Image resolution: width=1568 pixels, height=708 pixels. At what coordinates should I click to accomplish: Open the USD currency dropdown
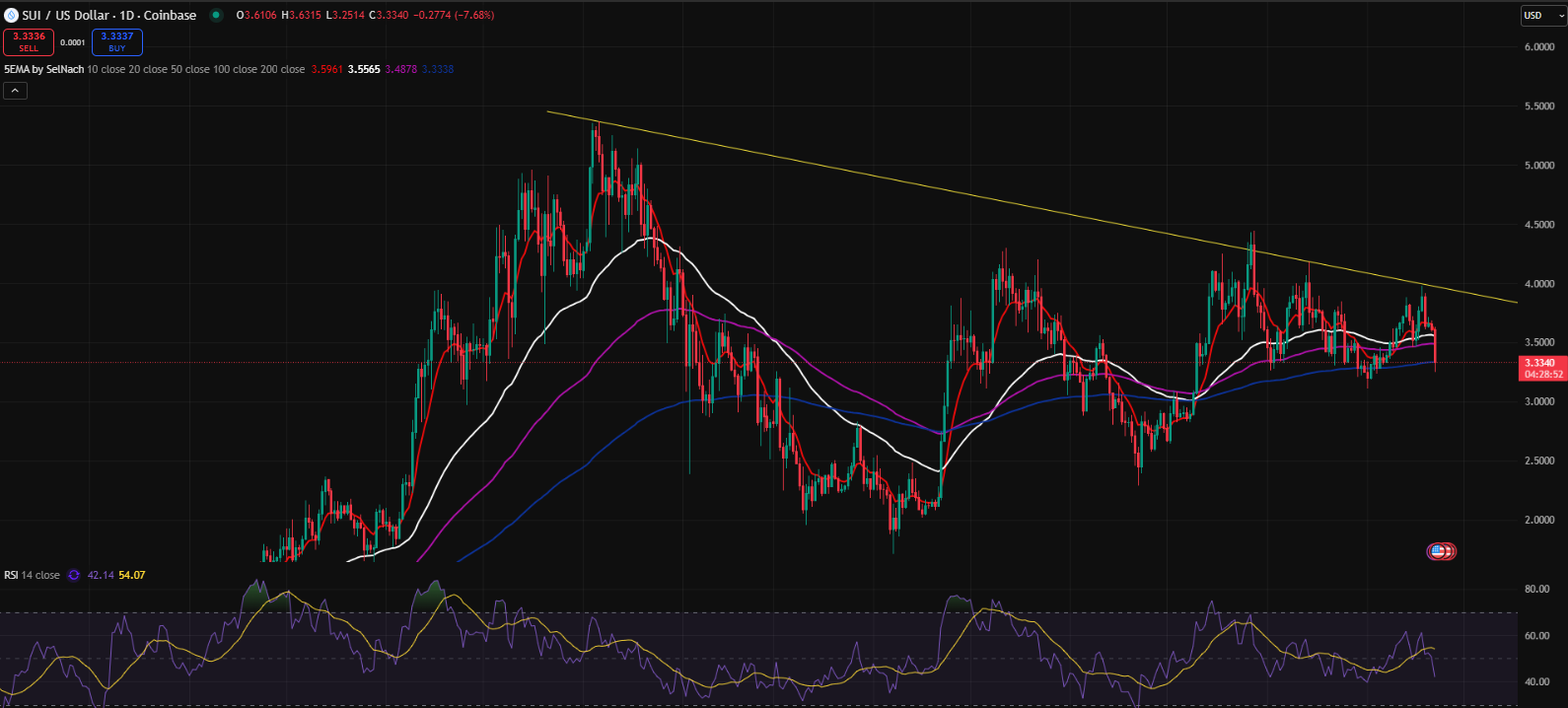click(x=1542, y=16)
